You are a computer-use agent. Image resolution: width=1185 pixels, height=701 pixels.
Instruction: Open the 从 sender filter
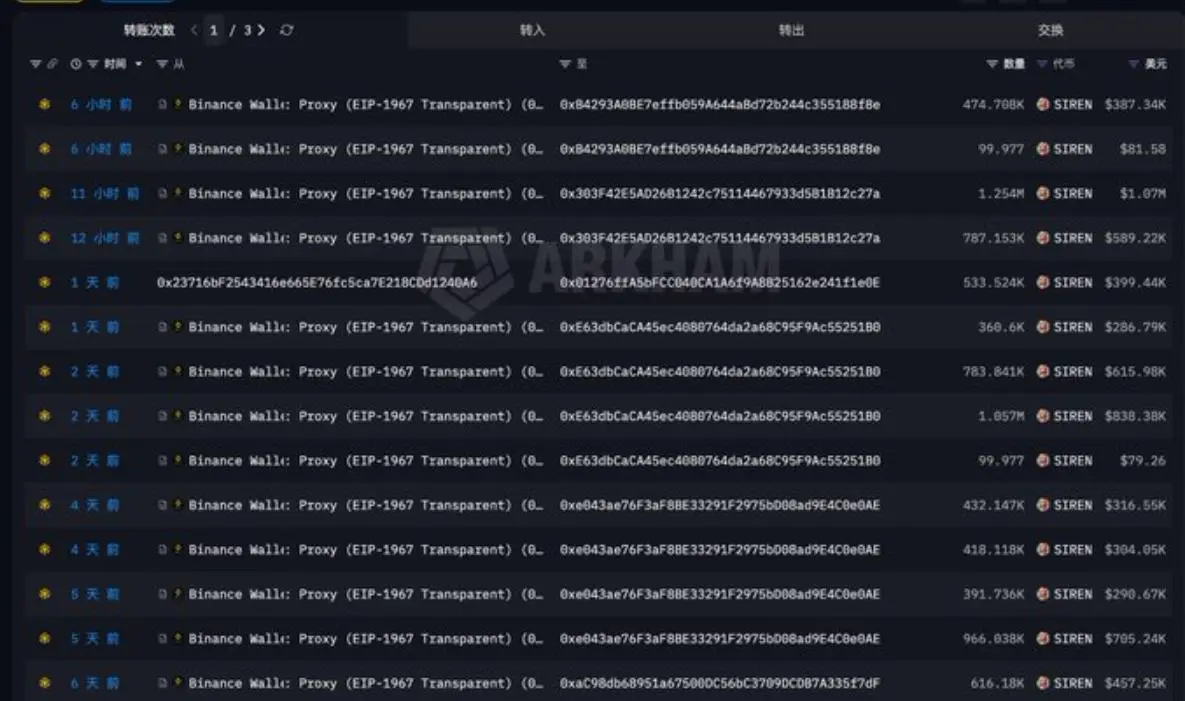(162, 64)
